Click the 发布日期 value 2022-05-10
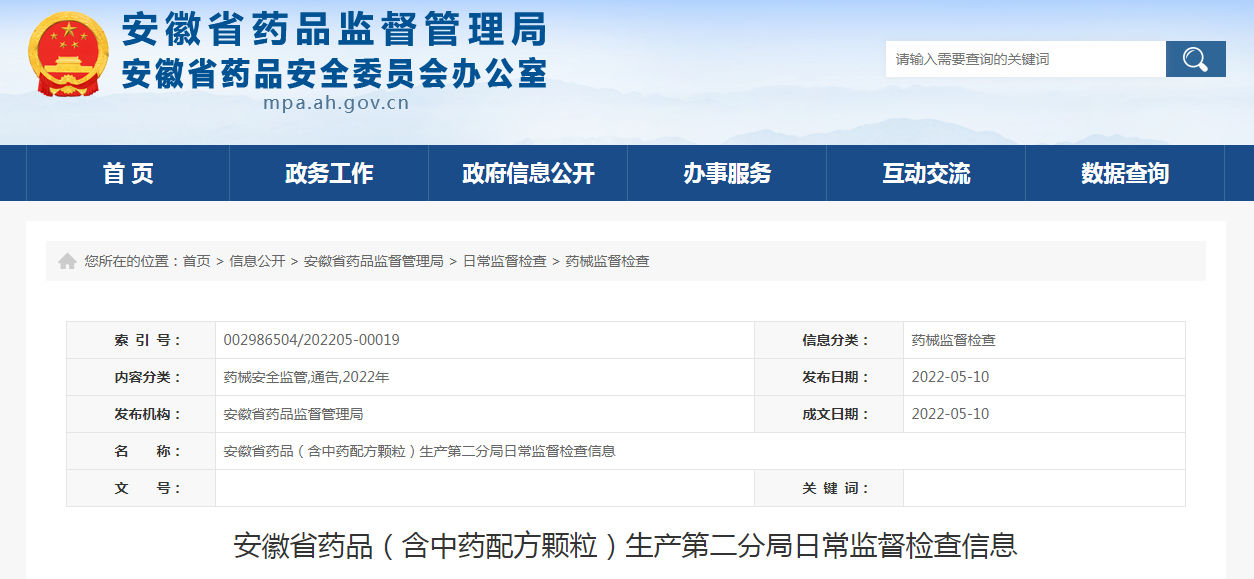 951,377
